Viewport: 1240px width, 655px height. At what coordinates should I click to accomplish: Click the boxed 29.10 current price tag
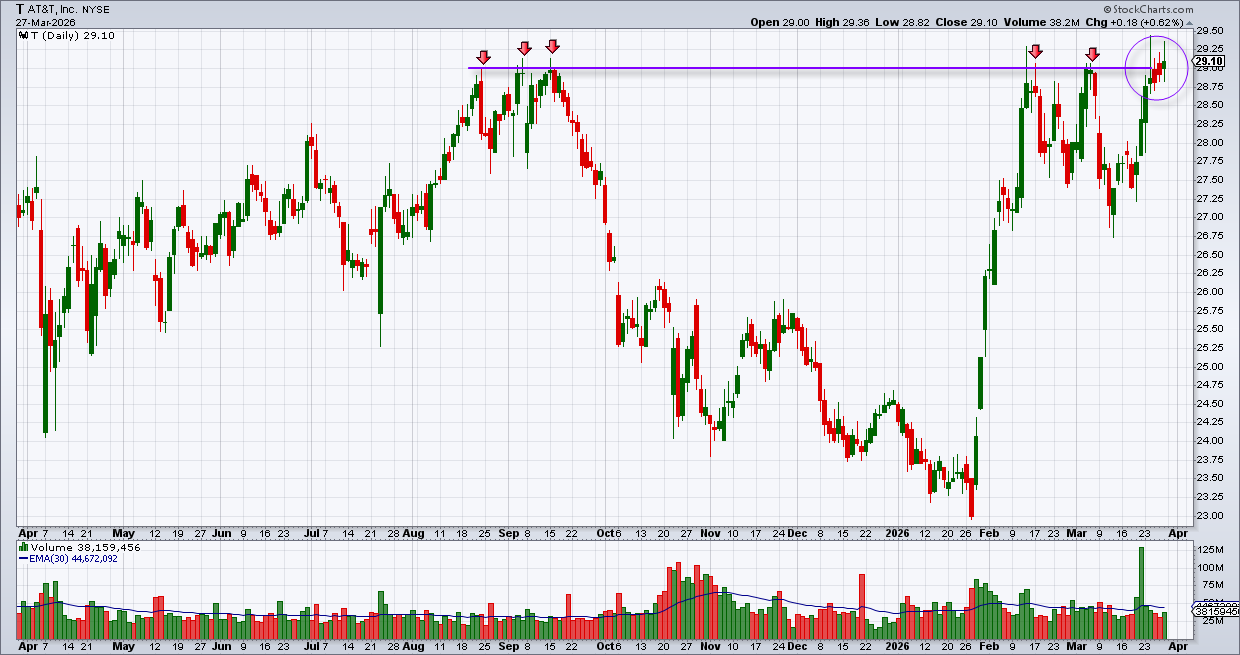coord(1209,61)
